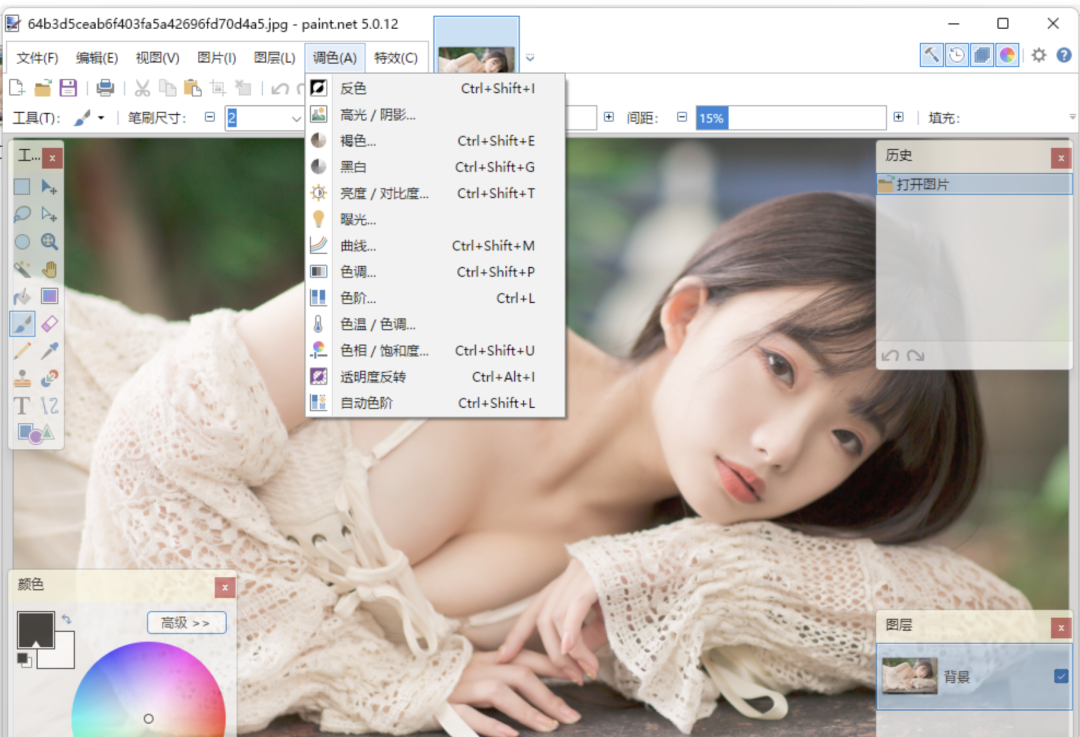Select the Magic Wand tool
This screenshot has width=1080, height=737.
(22, 269)
